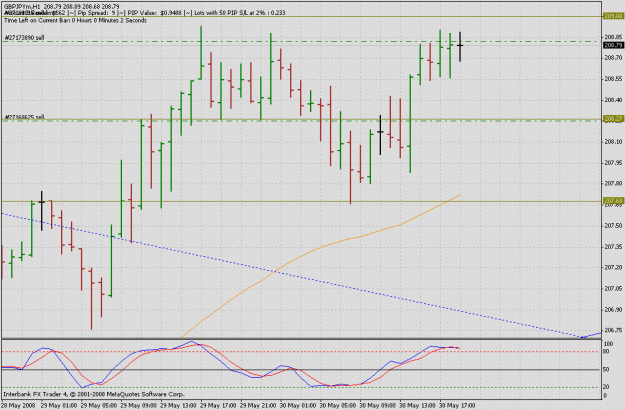
Task: Click the 207.80 price scale value
Action: (613, 184)
